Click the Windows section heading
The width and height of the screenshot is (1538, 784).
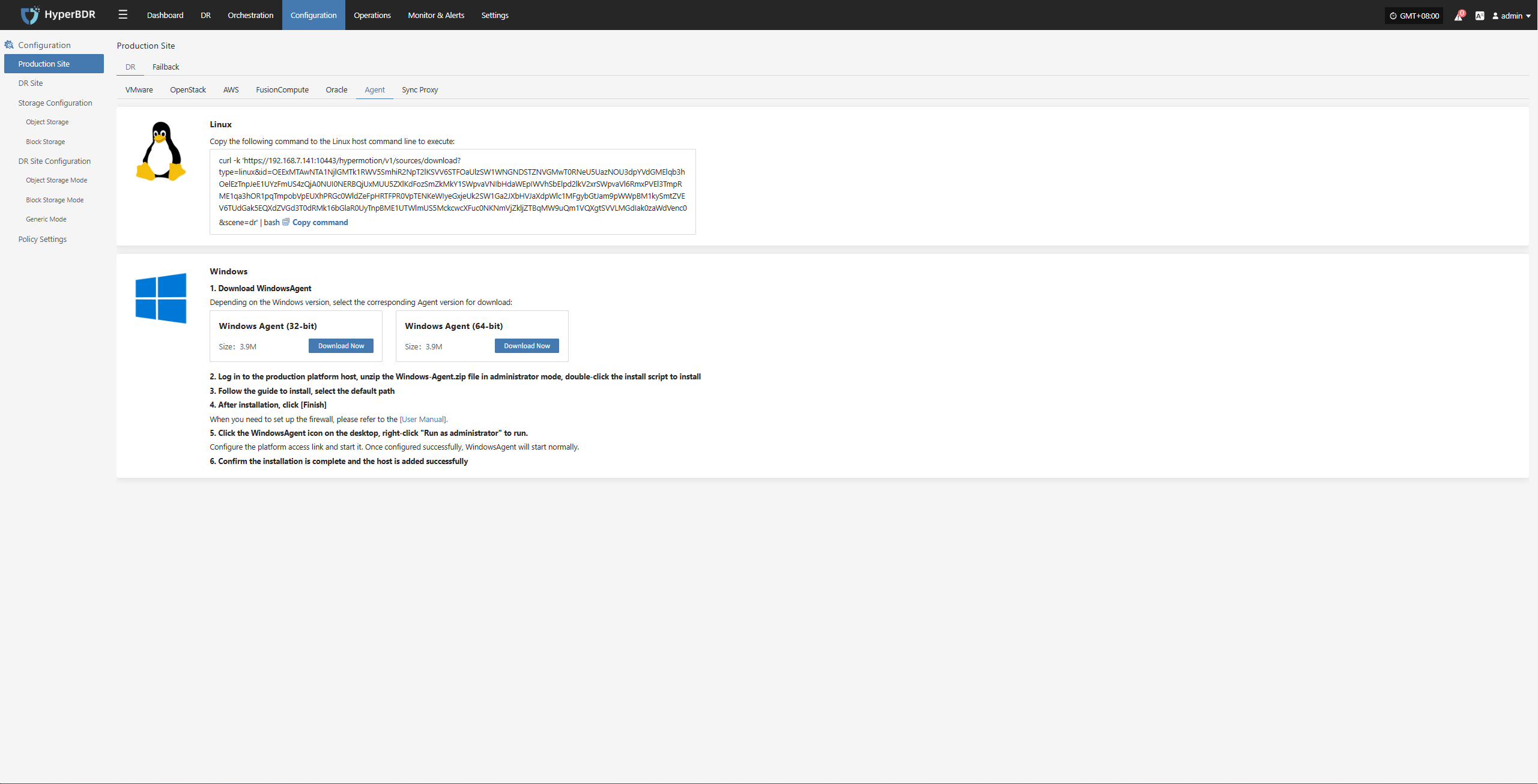pyautogui.click(x=229, y=271)
